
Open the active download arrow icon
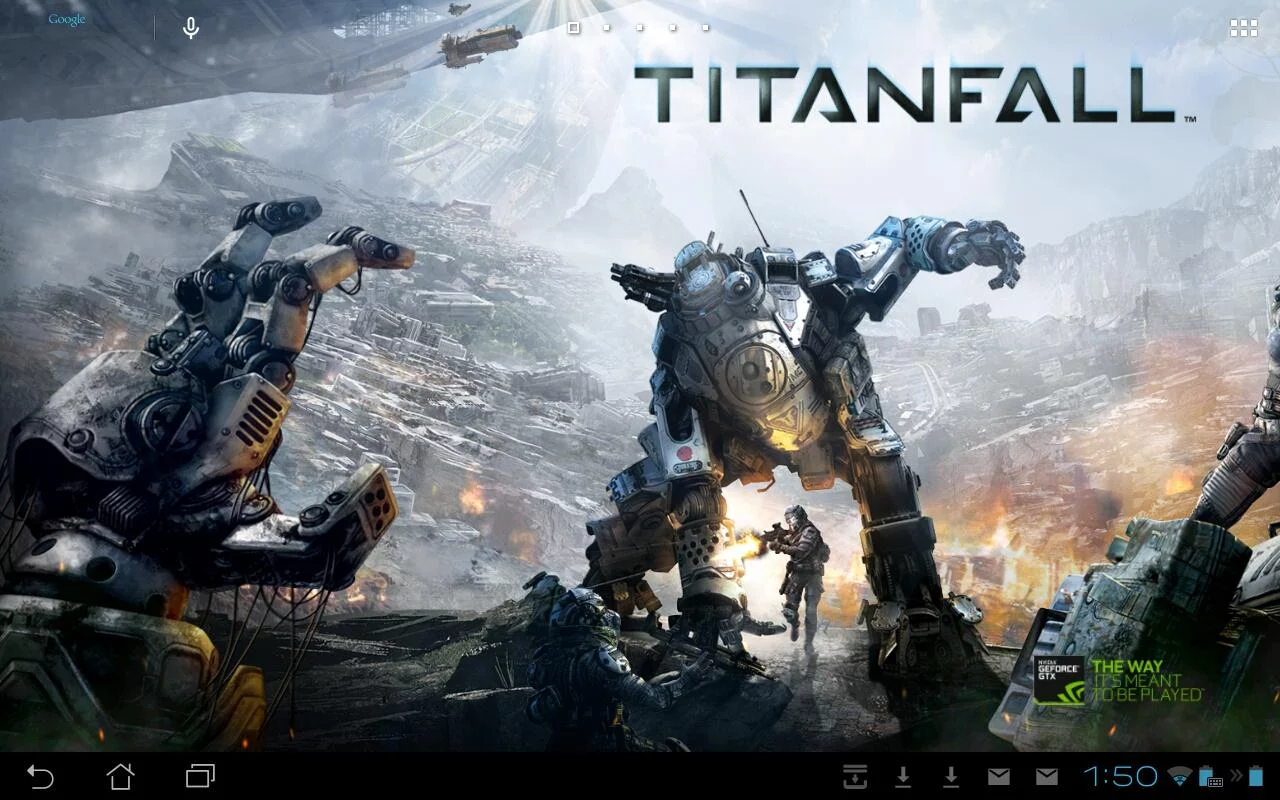click(x=903, y=775)
